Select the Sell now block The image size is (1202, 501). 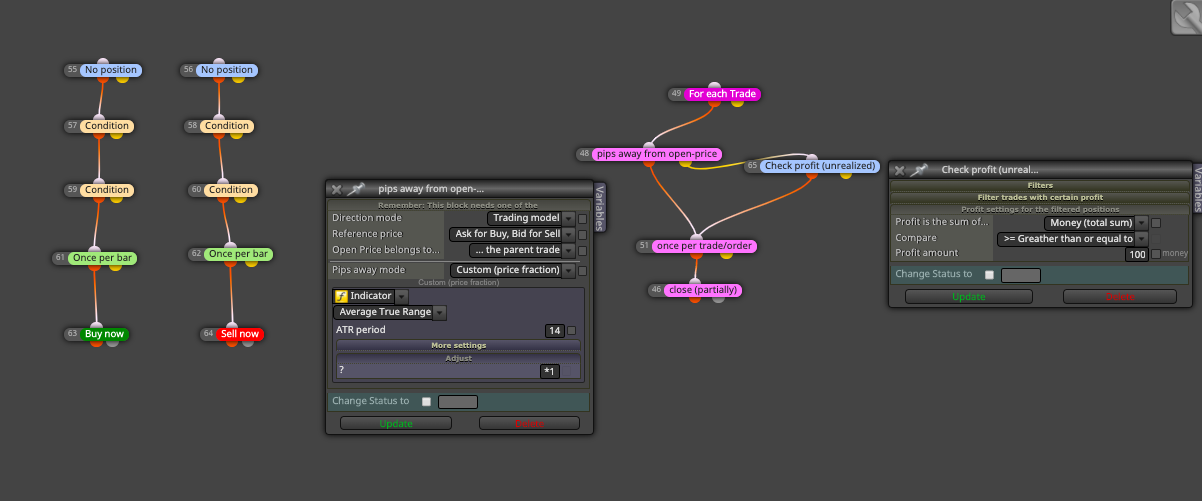coord(240,333)
